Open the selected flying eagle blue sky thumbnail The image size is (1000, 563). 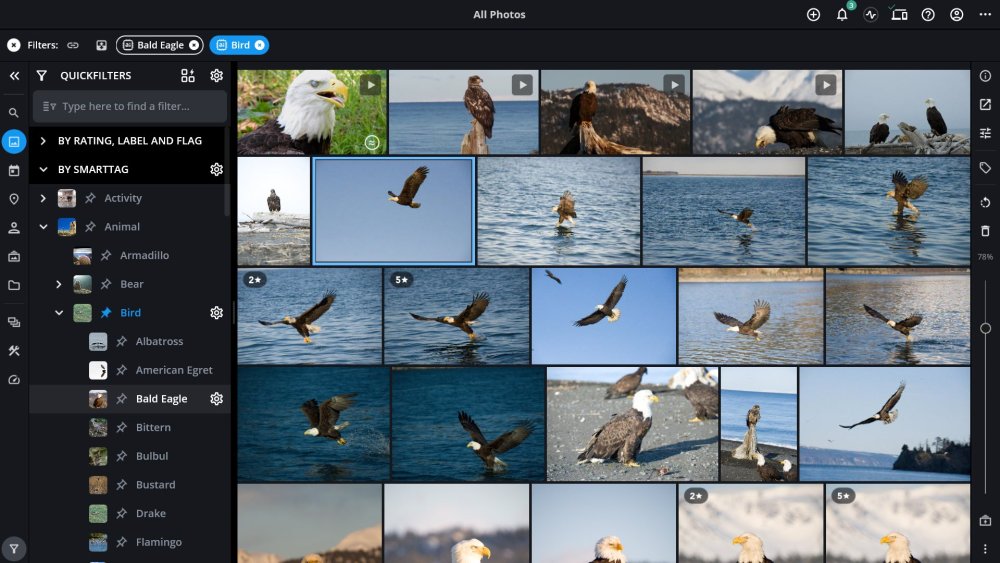(393, 211)
